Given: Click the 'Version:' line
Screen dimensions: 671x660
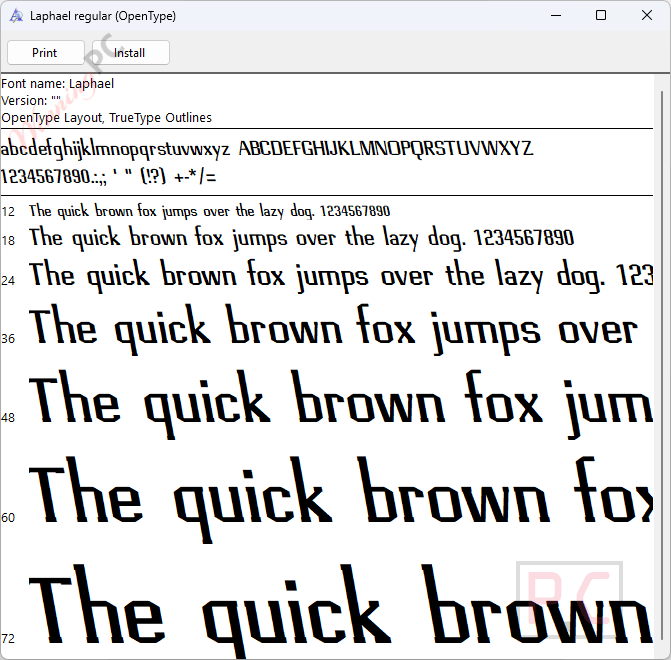Looking at the screenshot, I should coord(31,101).
